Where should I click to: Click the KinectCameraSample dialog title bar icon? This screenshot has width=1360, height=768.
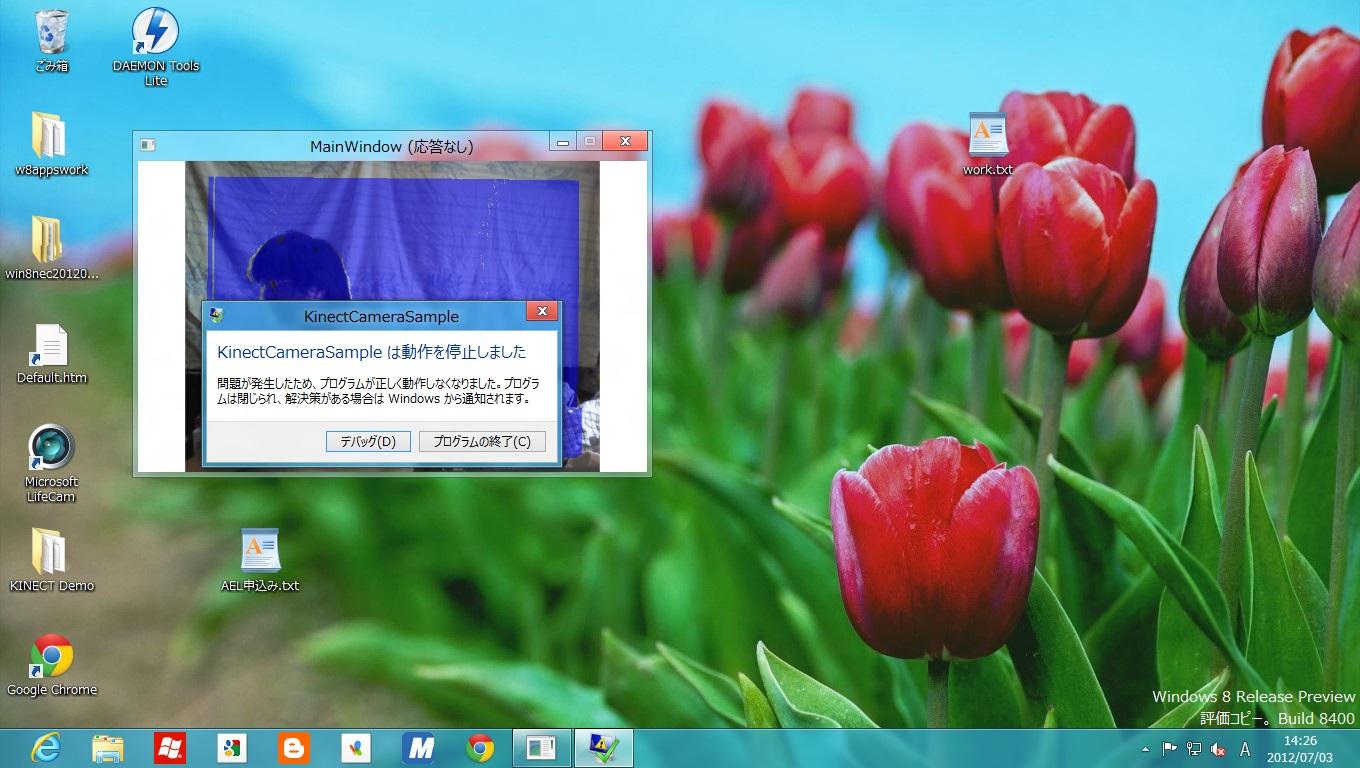[x=216, y=316]
